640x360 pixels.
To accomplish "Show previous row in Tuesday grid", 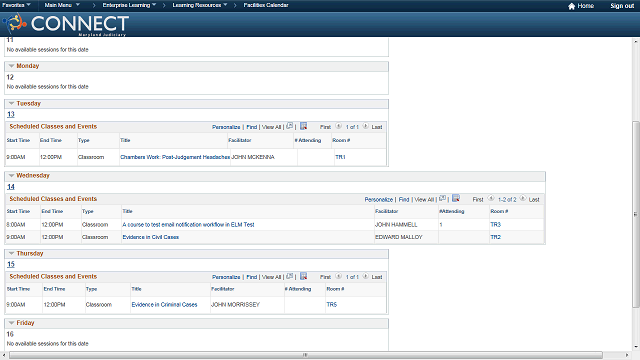I will [x=338, y=126].
